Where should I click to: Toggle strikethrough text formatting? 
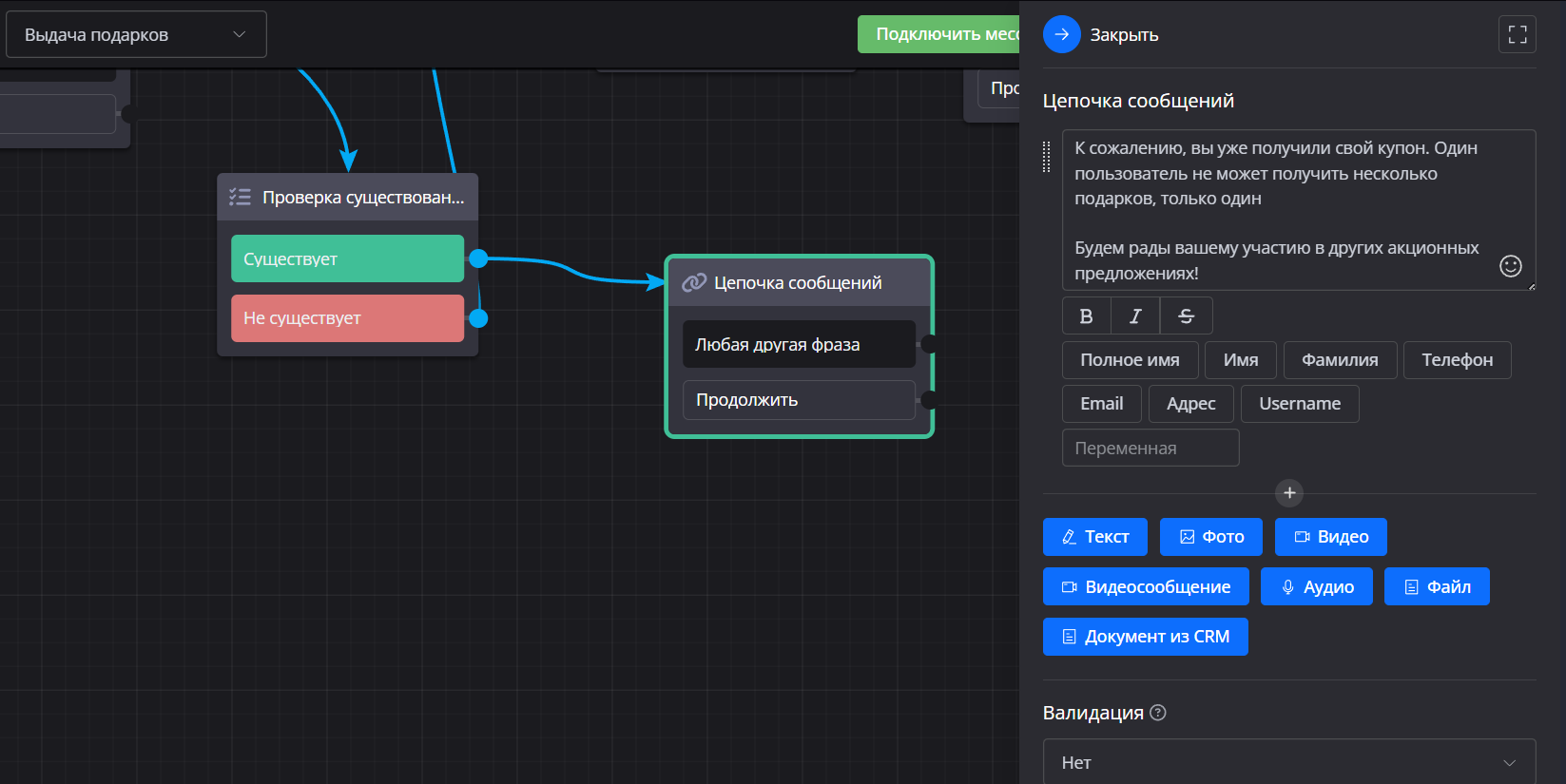point(1186,316)
